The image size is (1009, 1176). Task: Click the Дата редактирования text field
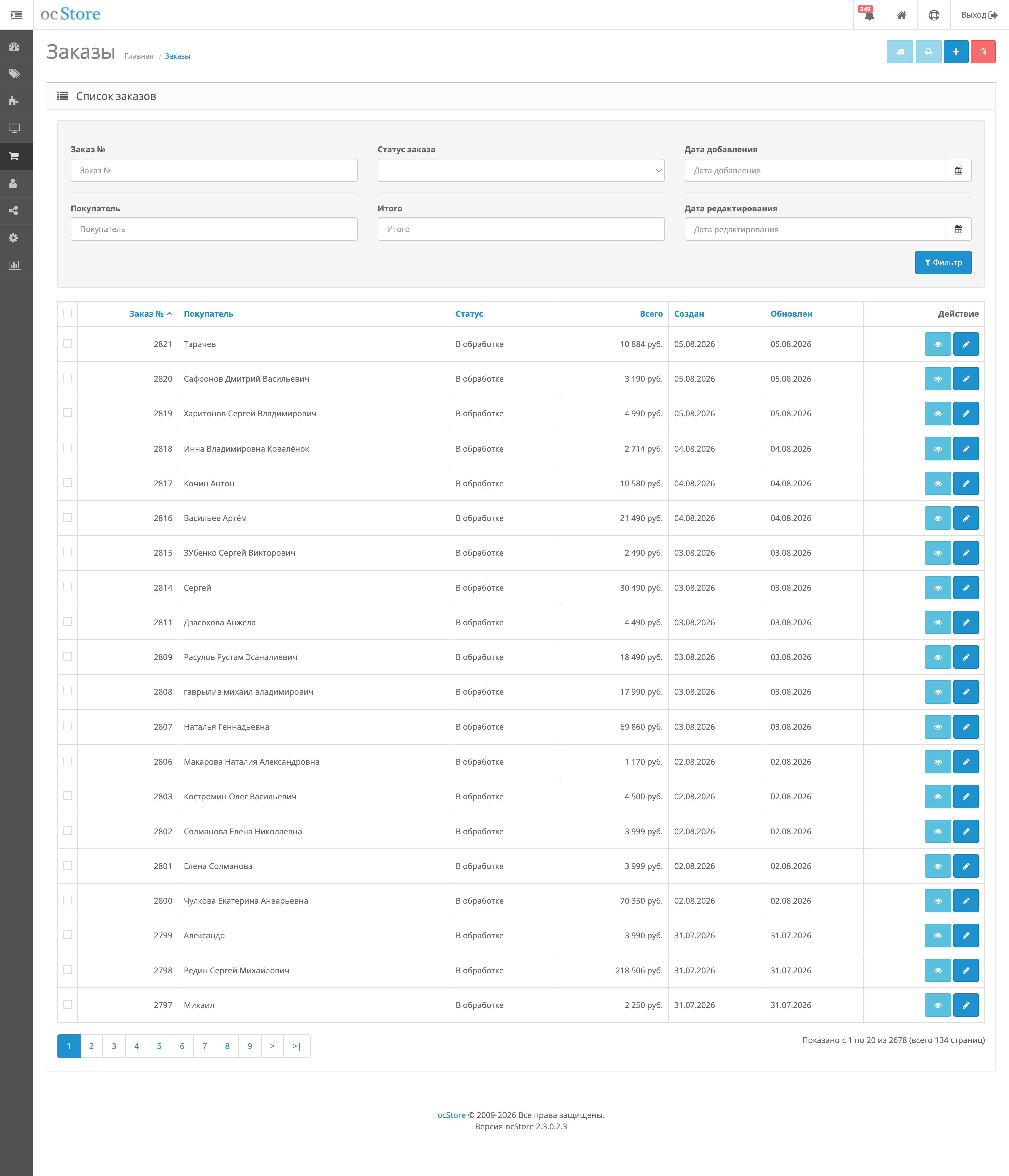(x=815, y=229)
